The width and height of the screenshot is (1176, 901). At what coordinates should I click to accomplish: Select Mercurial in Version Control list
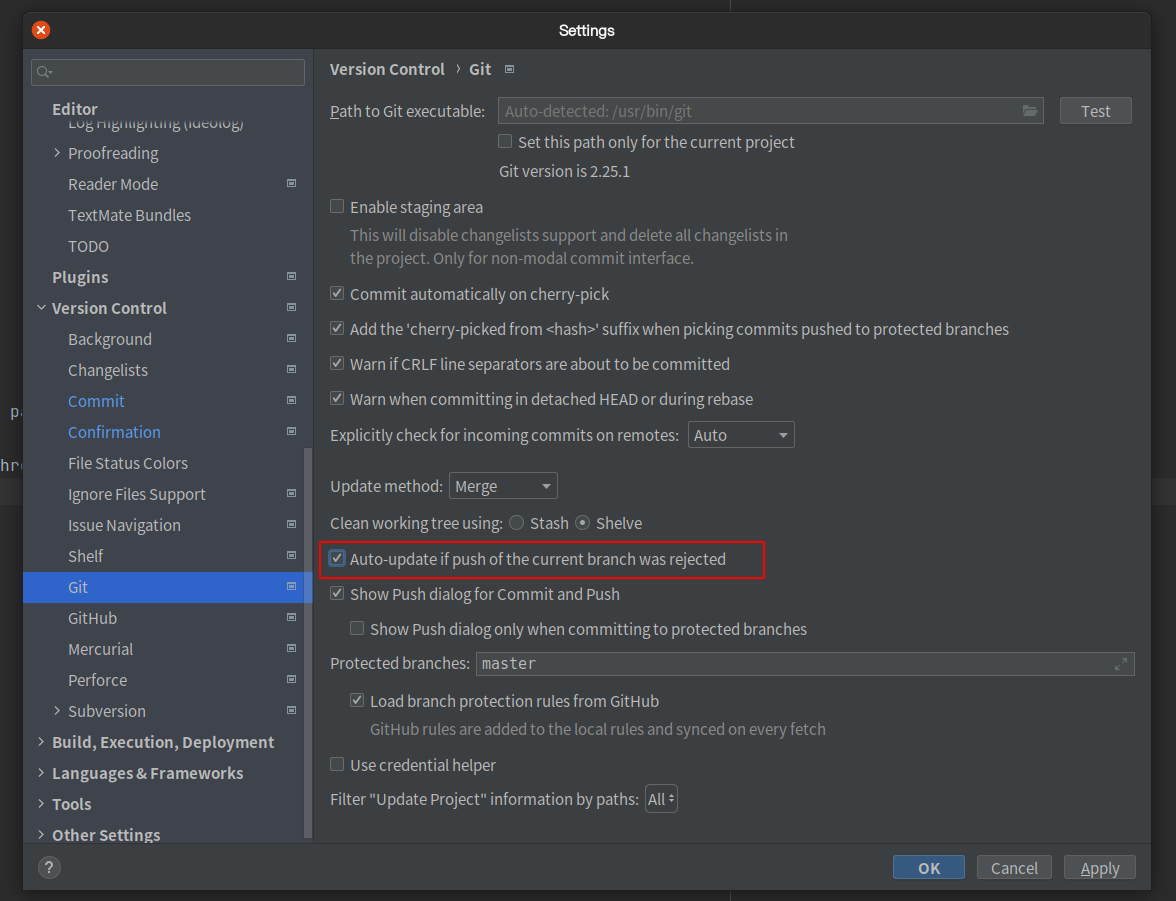click(100, 649)
